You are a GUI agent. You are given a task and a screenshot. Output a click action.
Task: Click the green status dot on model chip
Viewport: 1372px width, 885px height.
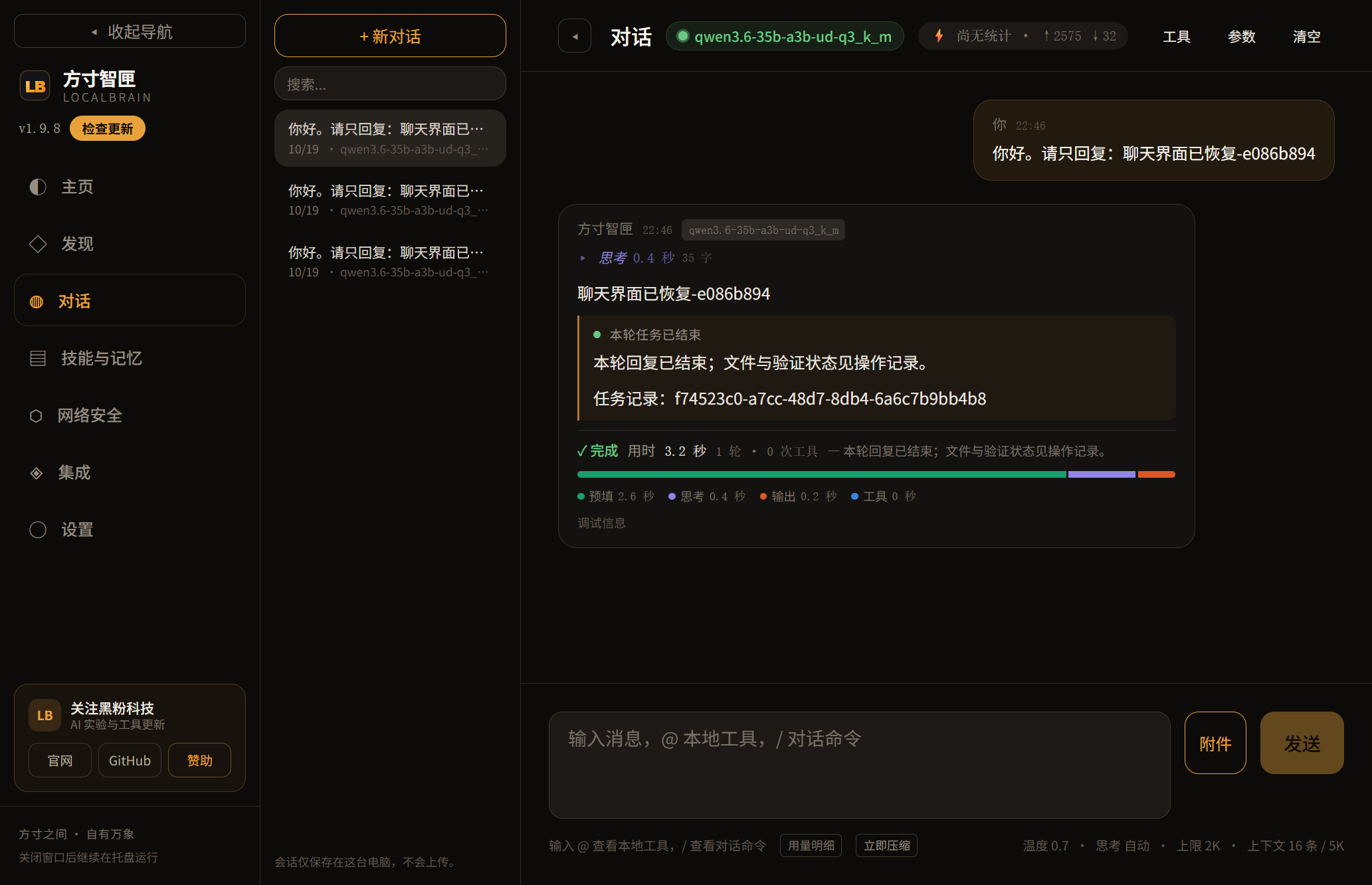682,36
